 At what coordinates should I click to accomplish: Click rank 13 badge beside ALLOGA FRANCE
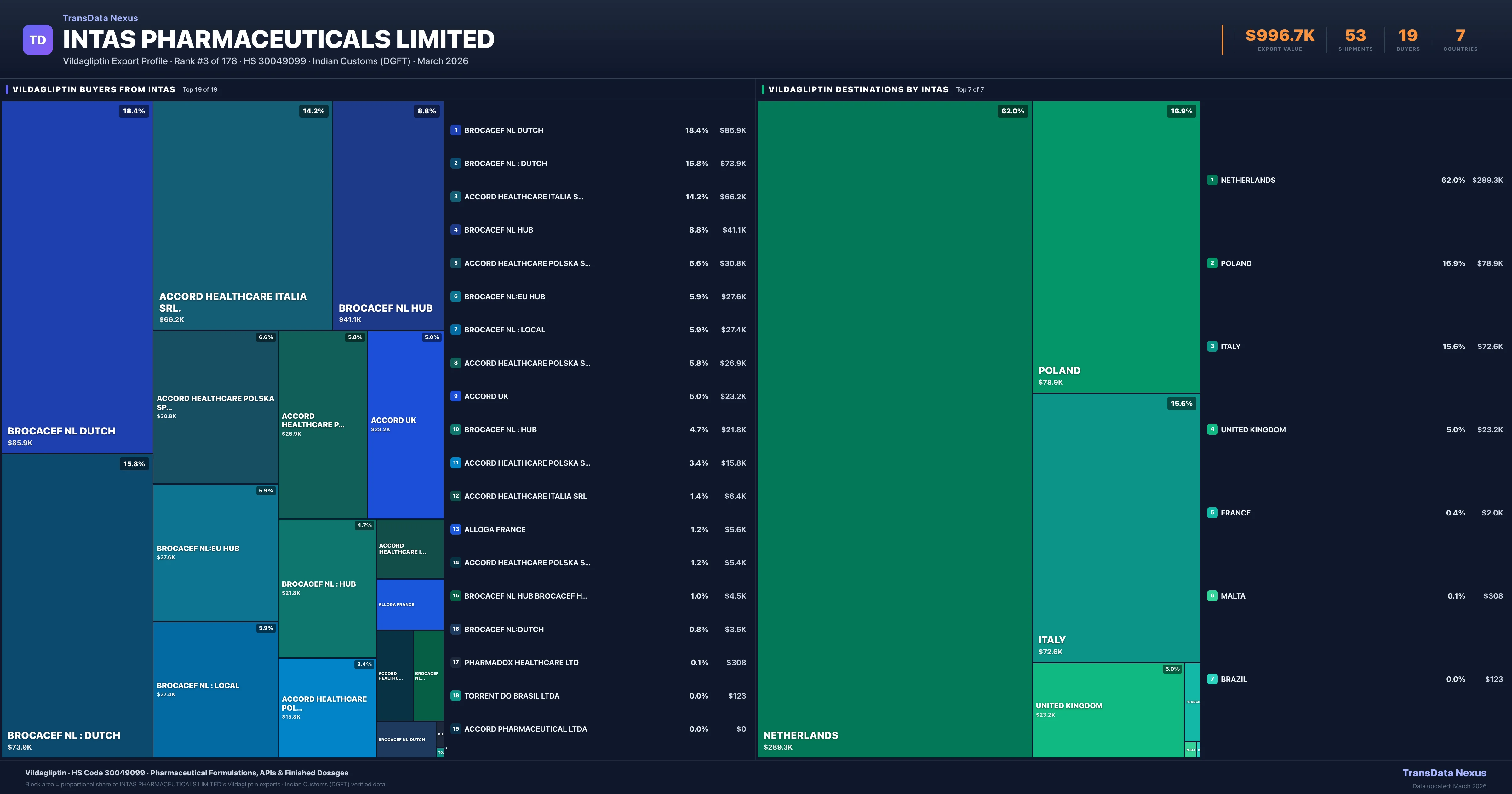pyautogui.click(x=455, y=529)
